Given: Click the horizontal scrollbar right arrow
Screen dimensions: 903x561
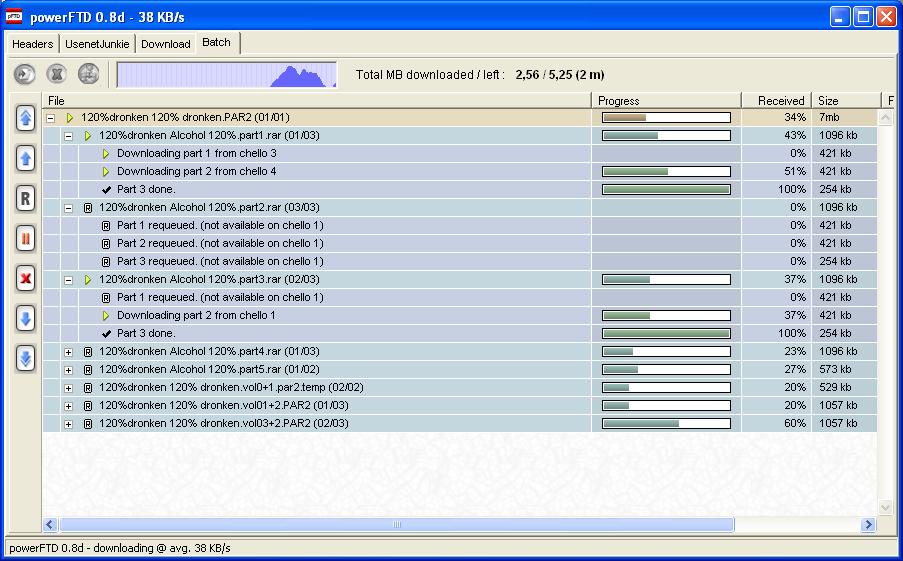Looking at the screenshot, I should click(868, 524).
